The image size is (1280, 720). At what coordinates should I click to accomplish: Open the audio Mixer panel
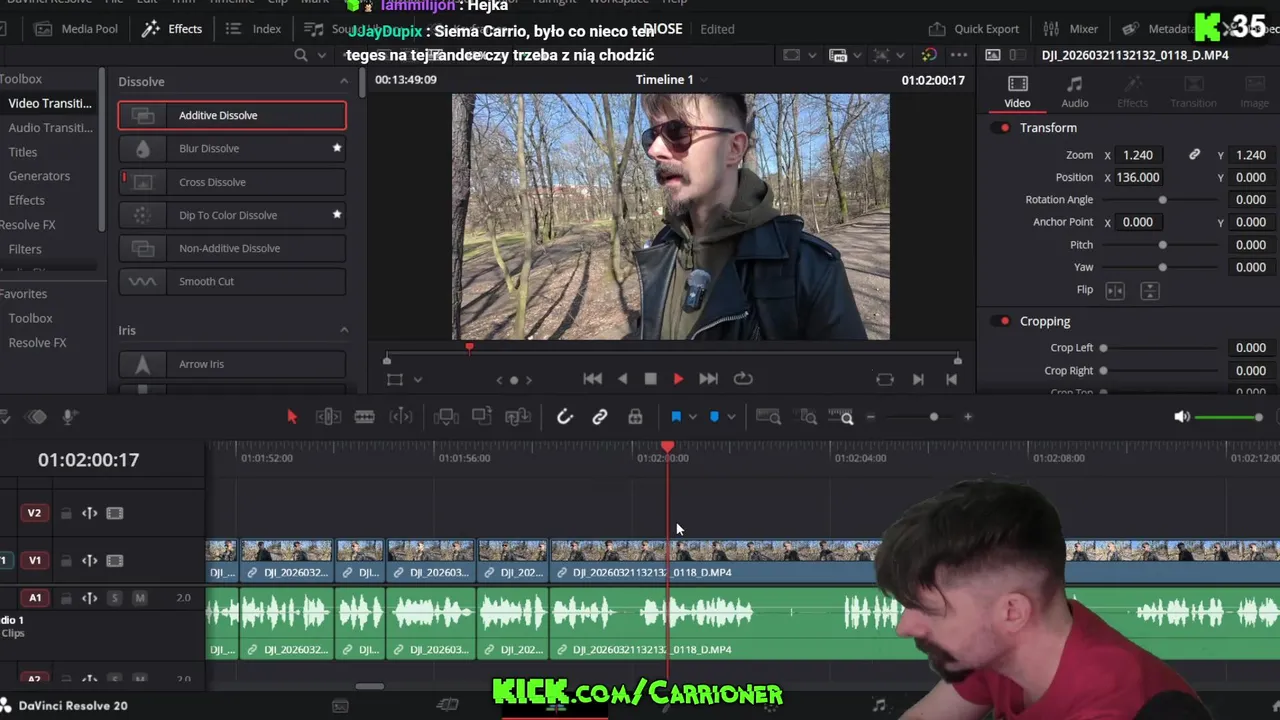(x=1071, y=29)
